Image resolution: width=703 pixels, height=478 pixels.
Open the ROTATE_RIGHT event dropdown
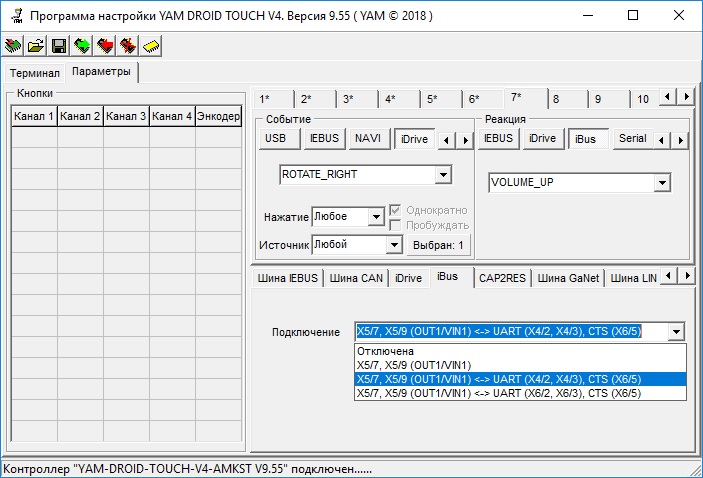click(443, 175)
